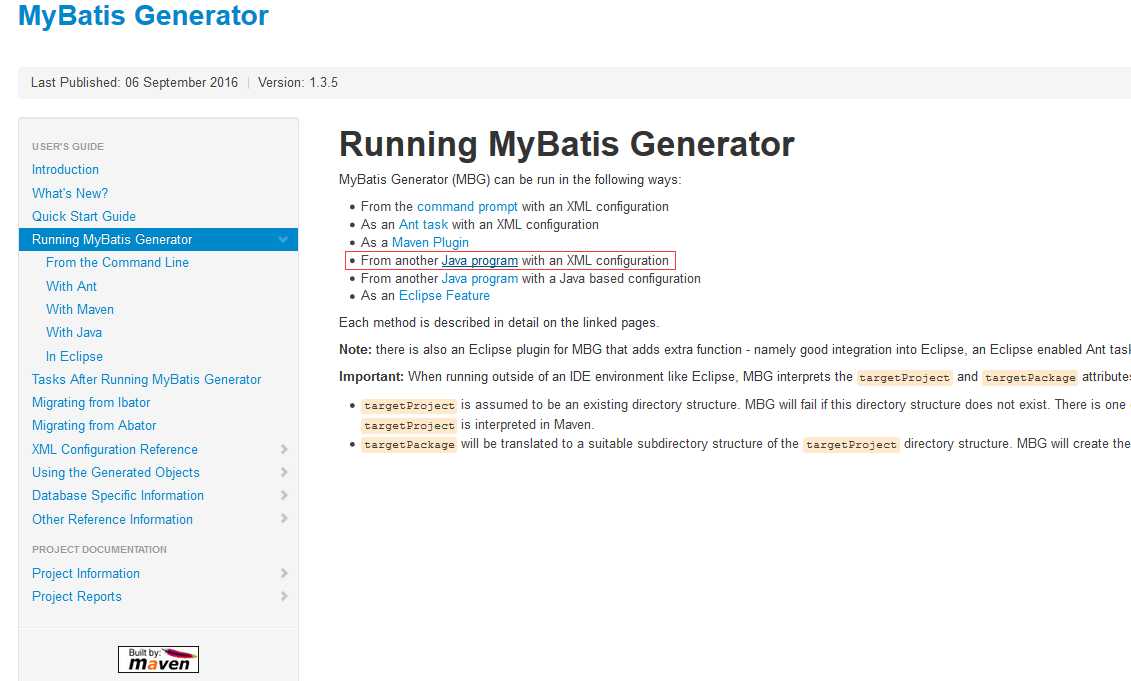Open Tasks After Running MyBatis Generator
The height and width of the screenshot is (681, 1131).
click(x=146, y=379)
